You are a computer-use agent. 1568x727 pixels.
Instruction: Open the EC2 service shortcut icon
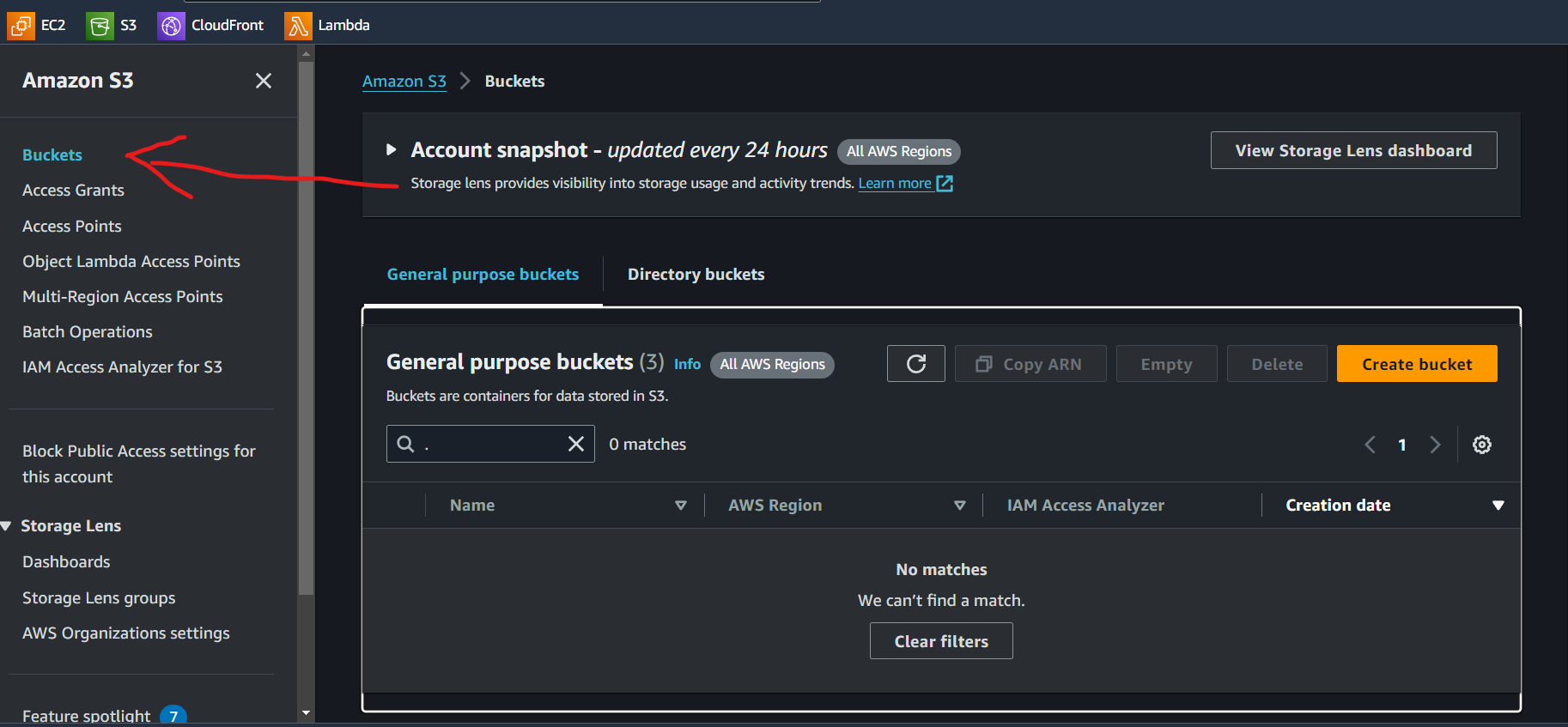click(x=21, y=26)
